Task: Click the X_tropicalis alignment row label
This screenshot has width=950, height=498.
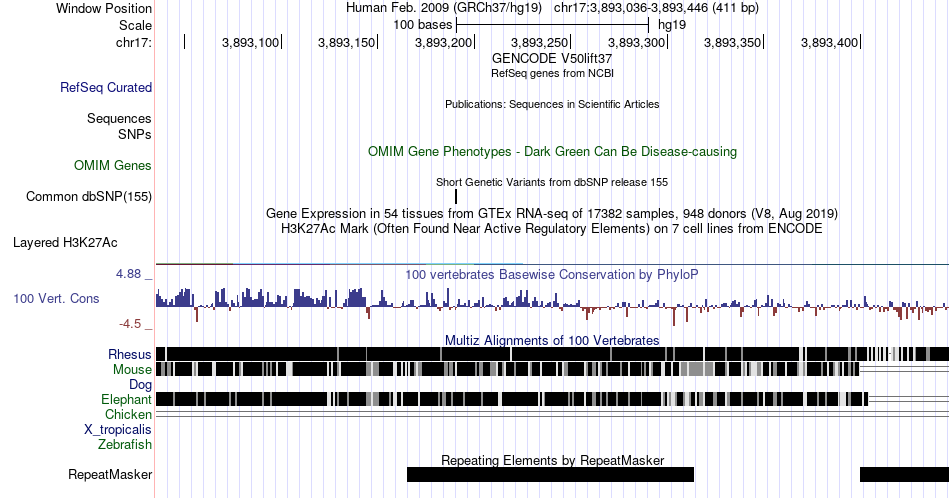Action: pos(118,430)
